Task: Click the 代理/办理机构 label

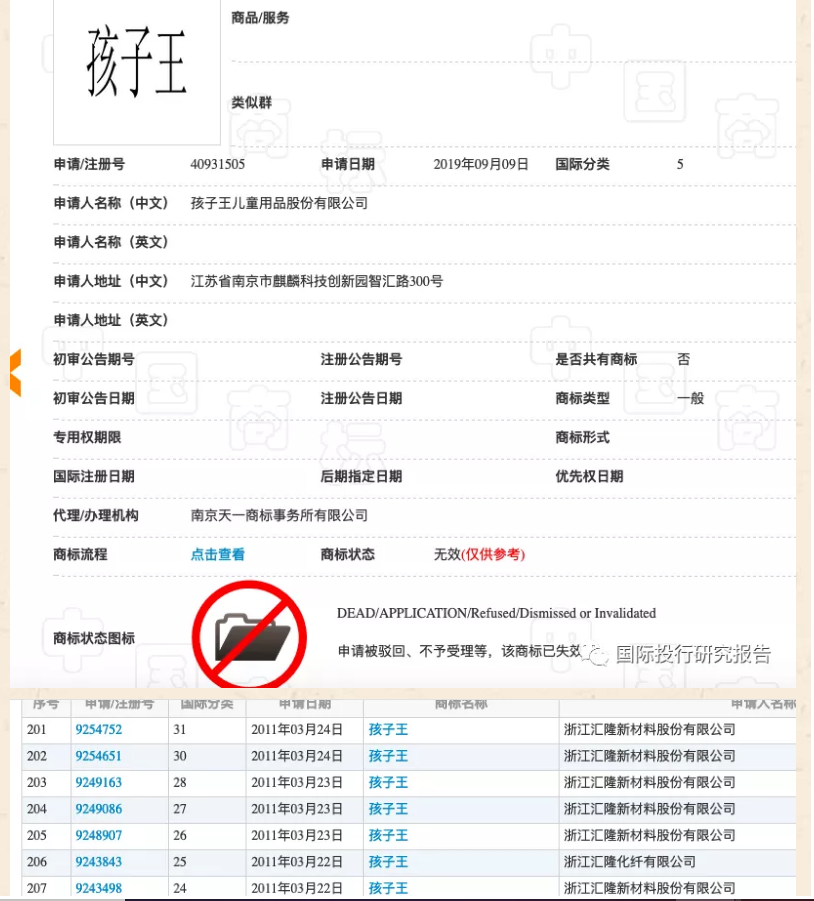Action: tap(96, 515)
